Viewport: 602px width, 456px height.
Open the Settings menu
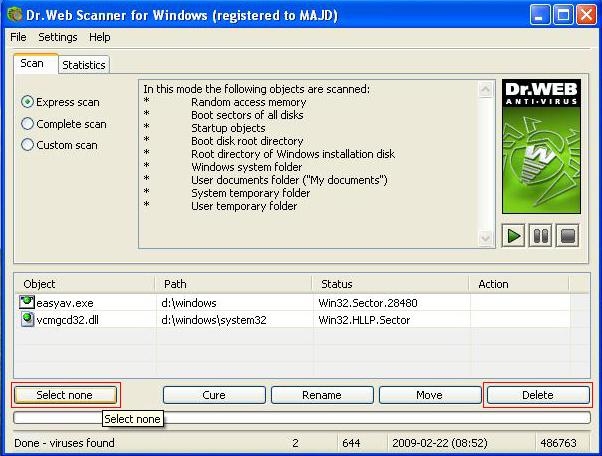[x=58, y=37]
